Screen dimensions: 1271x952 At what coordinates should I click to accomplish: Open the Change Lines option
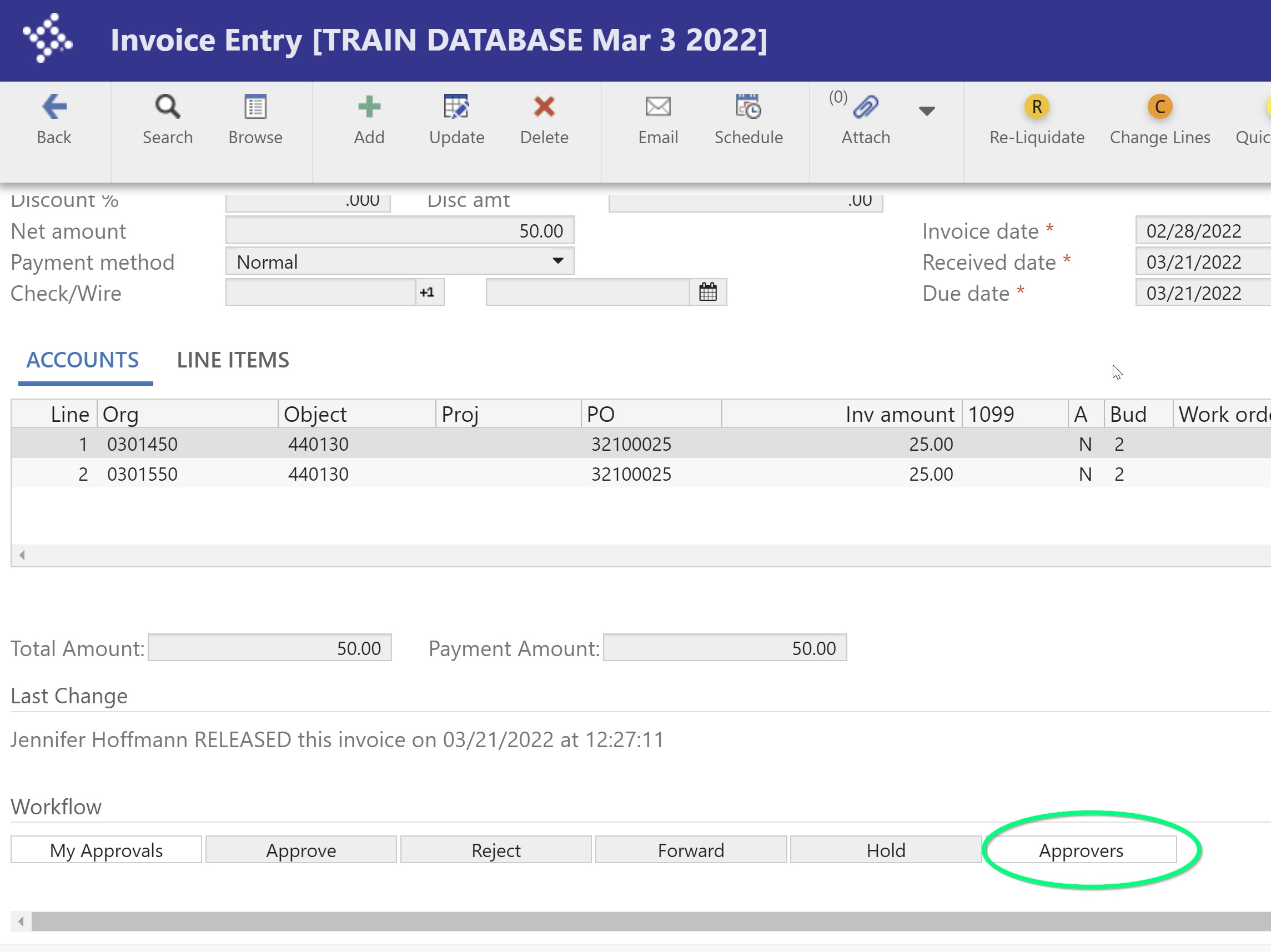coord(1159,108)
